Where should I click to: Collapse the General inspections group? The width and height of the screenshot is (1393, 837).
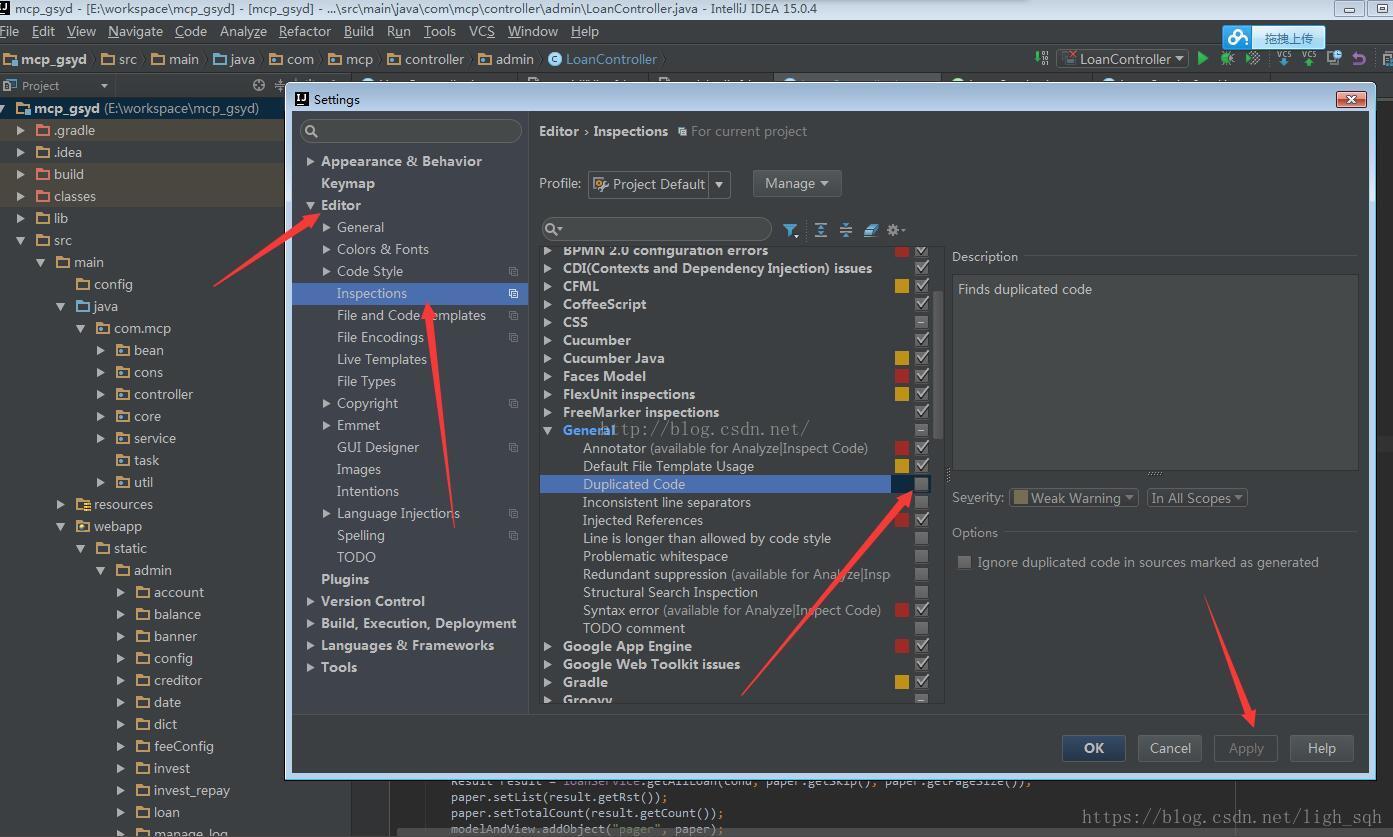click(548, 430)
